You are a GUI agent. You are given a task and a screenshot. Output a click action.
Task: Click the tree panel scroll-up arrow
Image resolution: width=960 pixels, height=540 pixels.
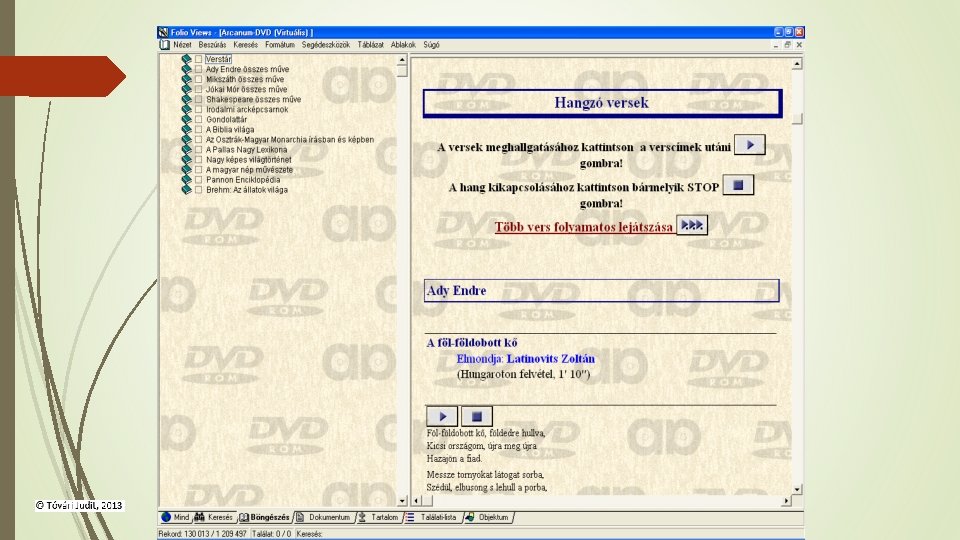coord(402,60)
